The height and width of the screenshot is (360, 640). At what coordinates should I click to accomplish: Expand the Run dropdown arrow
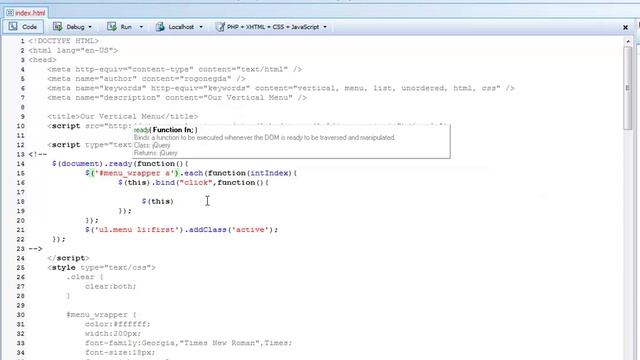pos(141,27)
